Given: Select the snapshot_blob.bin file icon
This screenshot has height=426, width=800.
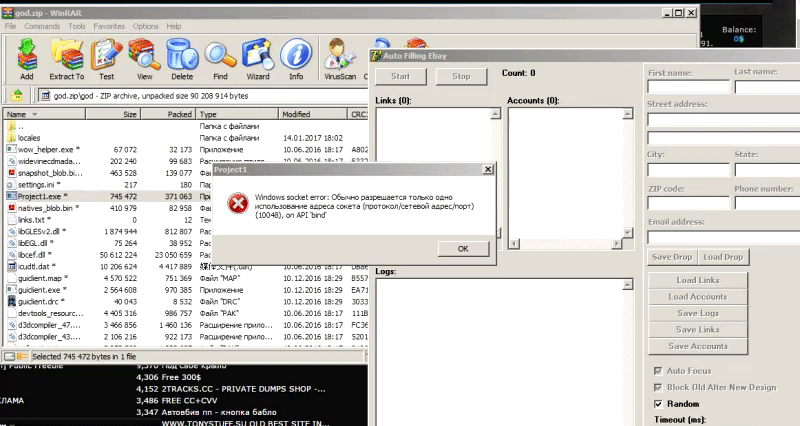Looking at the screenshot, I should (x=11, y=173).
